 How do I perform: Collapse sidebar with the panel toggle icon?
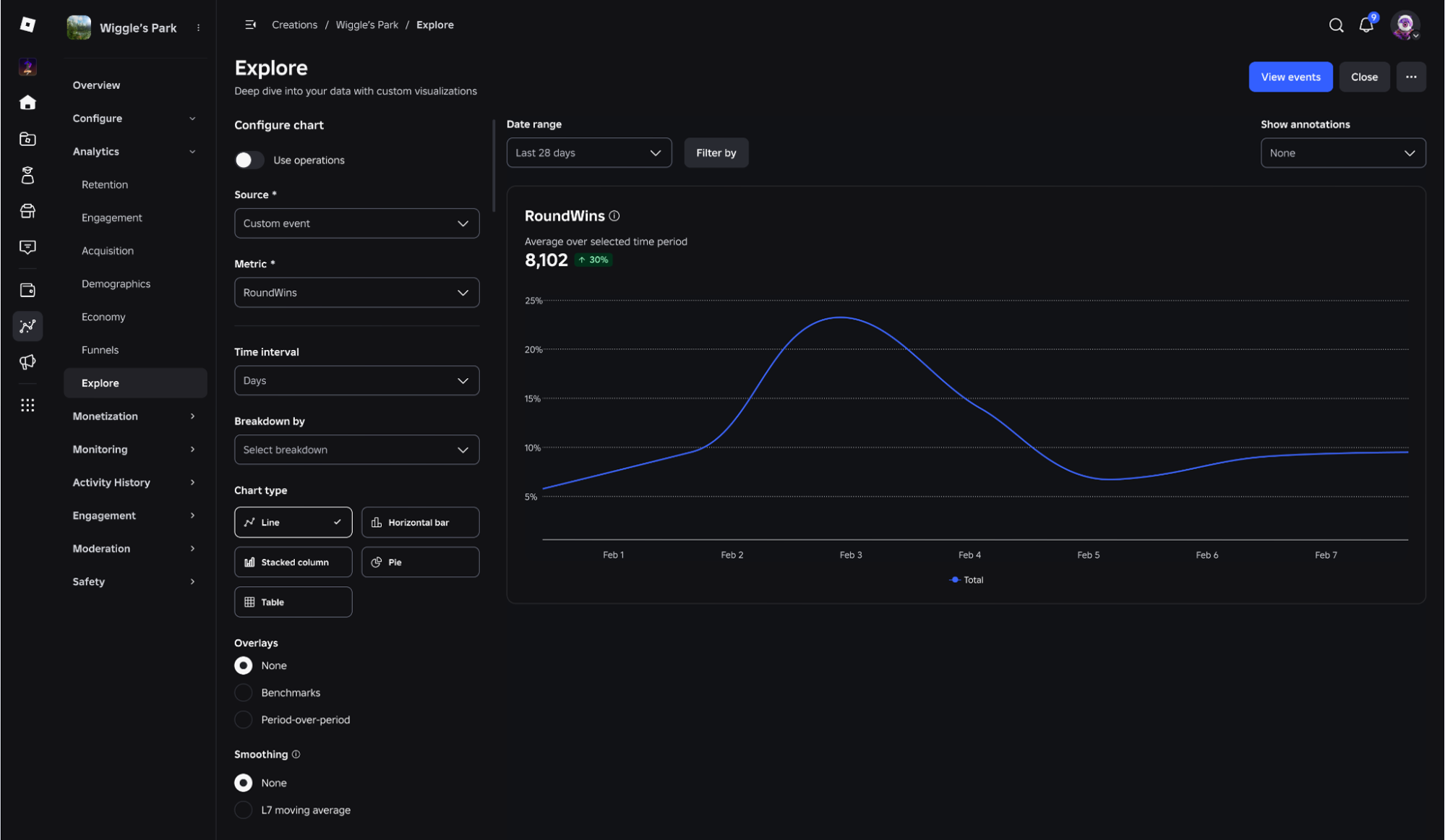(250, 25)
